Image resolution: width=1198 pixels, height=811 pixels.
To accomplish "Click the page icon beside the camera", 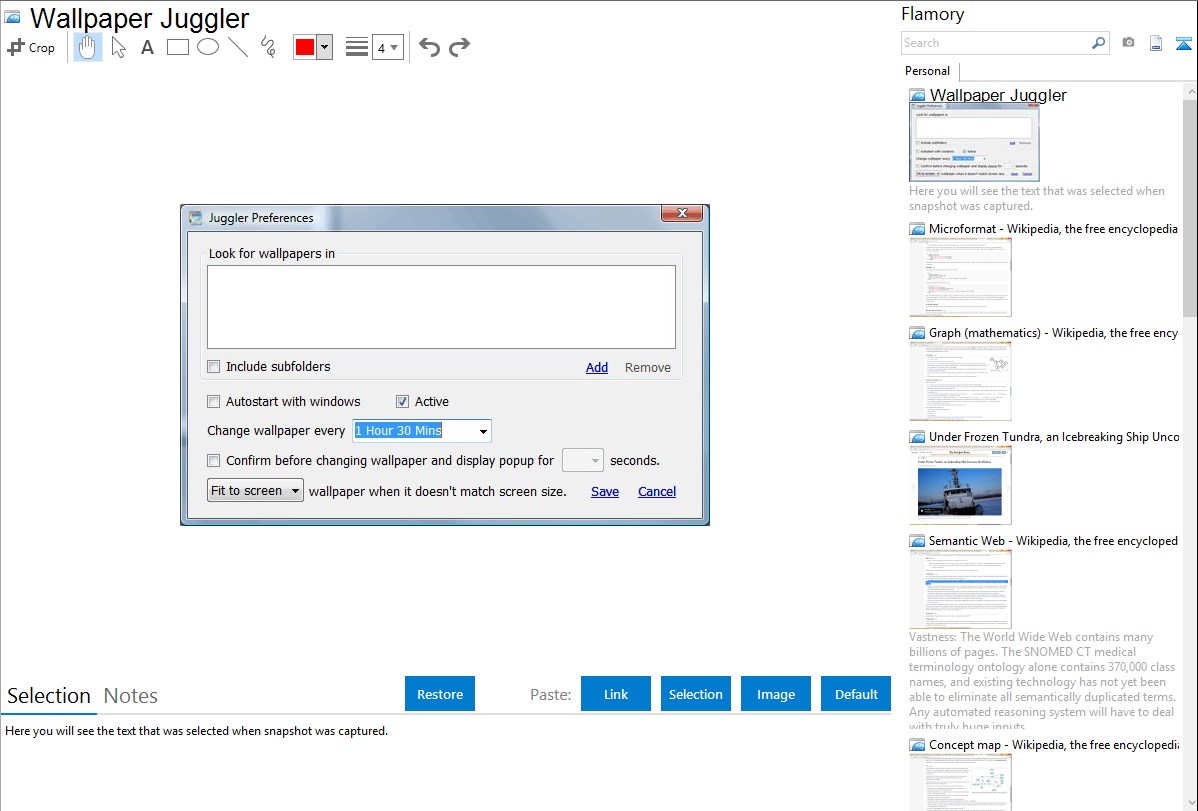I will (x=1156, y=43).
